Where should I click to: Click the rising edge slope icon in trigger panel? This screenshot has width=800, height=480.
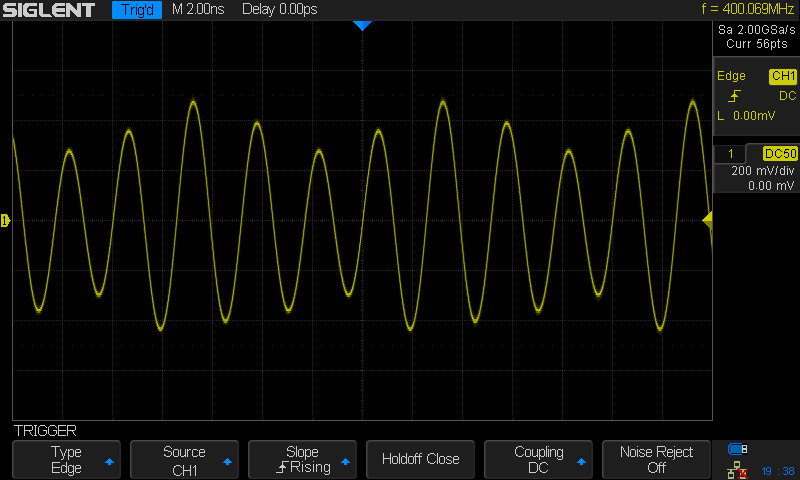[x=734, y=96]
